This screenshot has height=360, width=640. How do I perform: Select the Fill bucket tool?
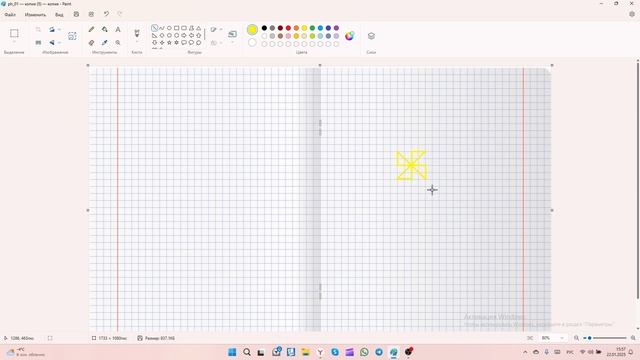tap(104, 29)
